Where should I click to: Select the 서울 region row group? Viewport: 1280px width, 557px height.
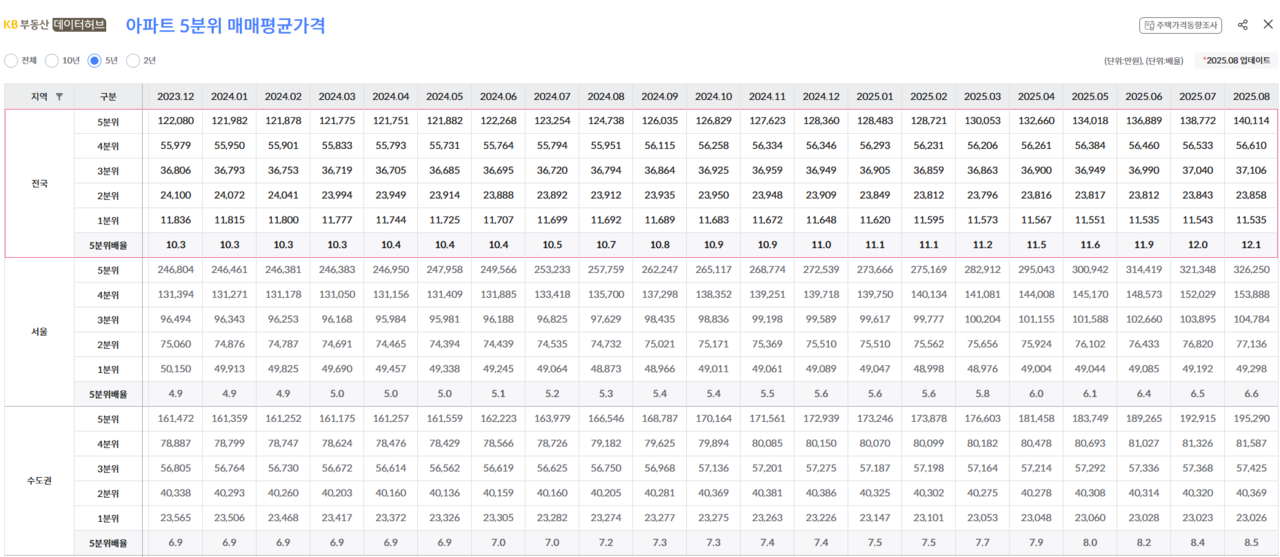(x=39, y=331)
